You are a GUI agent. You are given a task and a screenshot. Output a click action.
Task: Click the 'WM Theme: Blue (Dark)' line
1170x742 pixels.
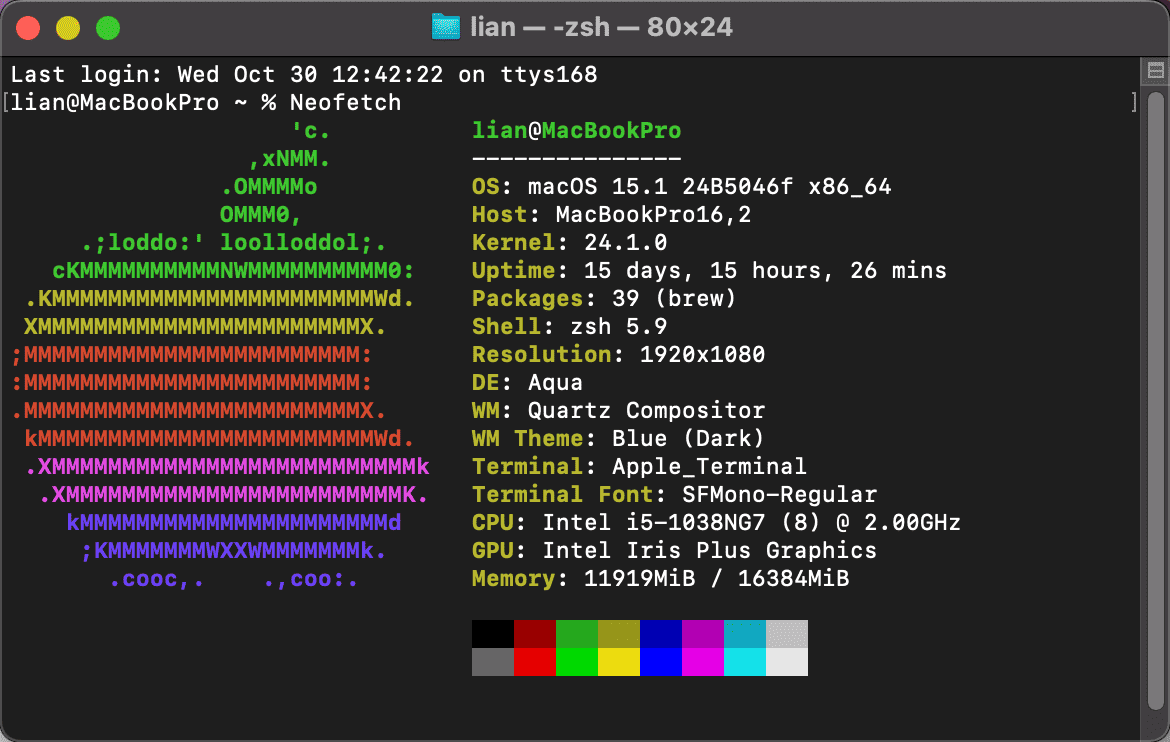pyautogui.click(x=619, y=438)
